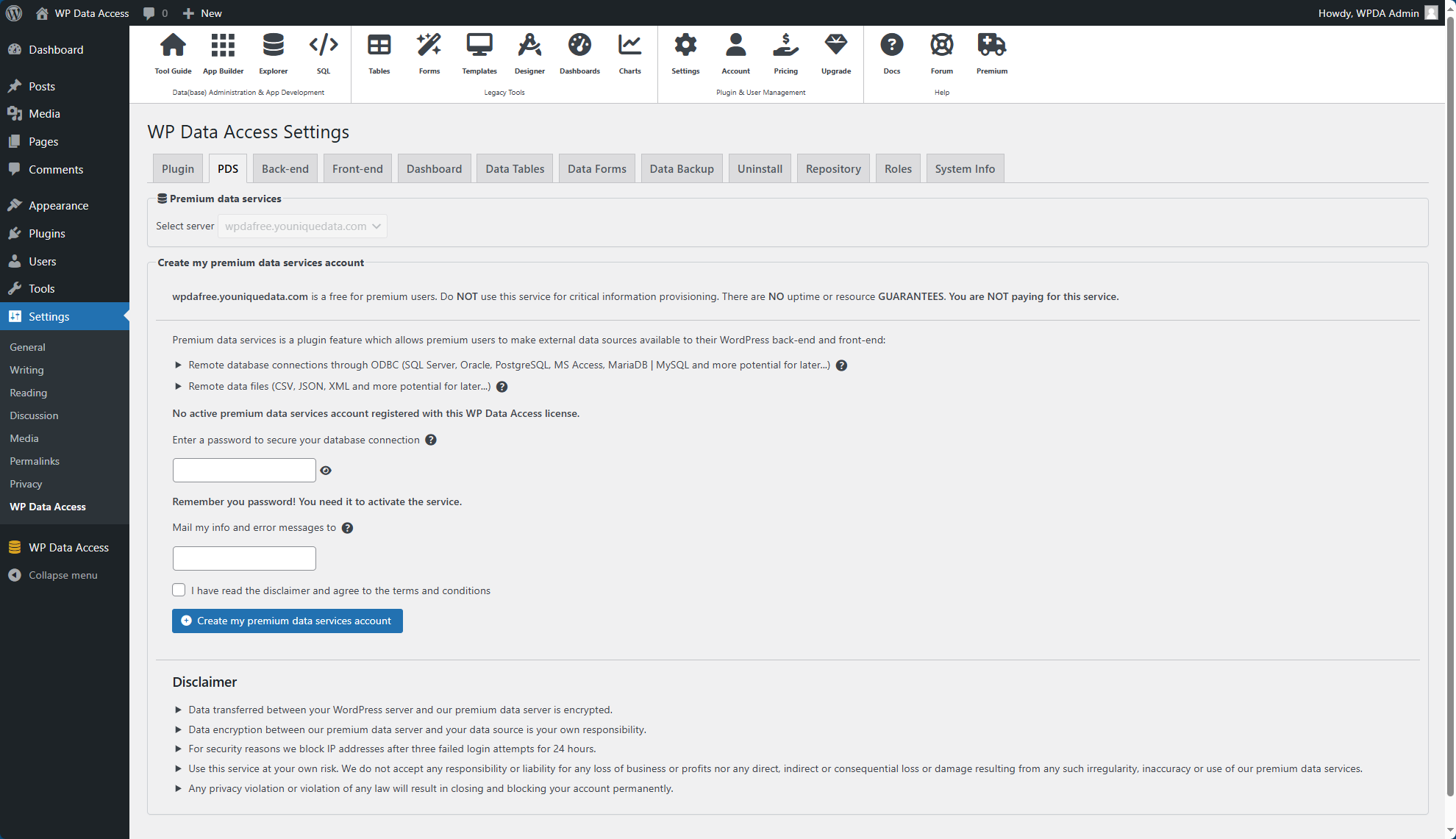Expand the ODBC connections help tooltip

(x=841, y=365)
